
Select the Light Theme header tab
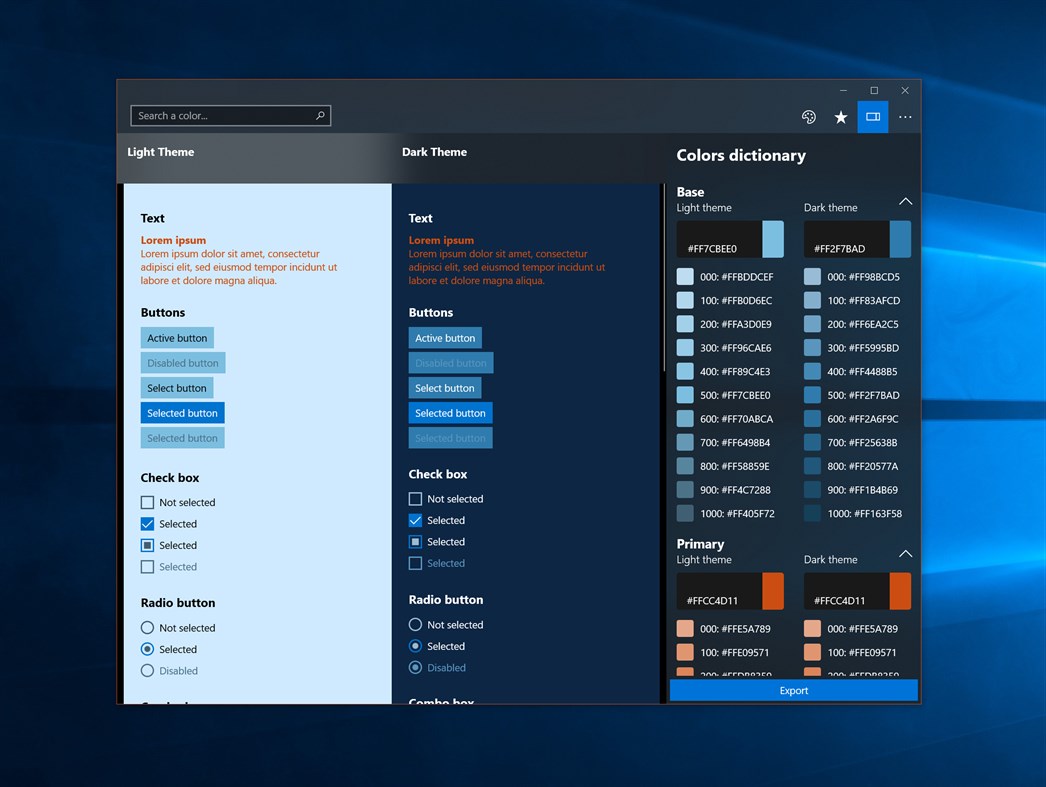[161, 152]
